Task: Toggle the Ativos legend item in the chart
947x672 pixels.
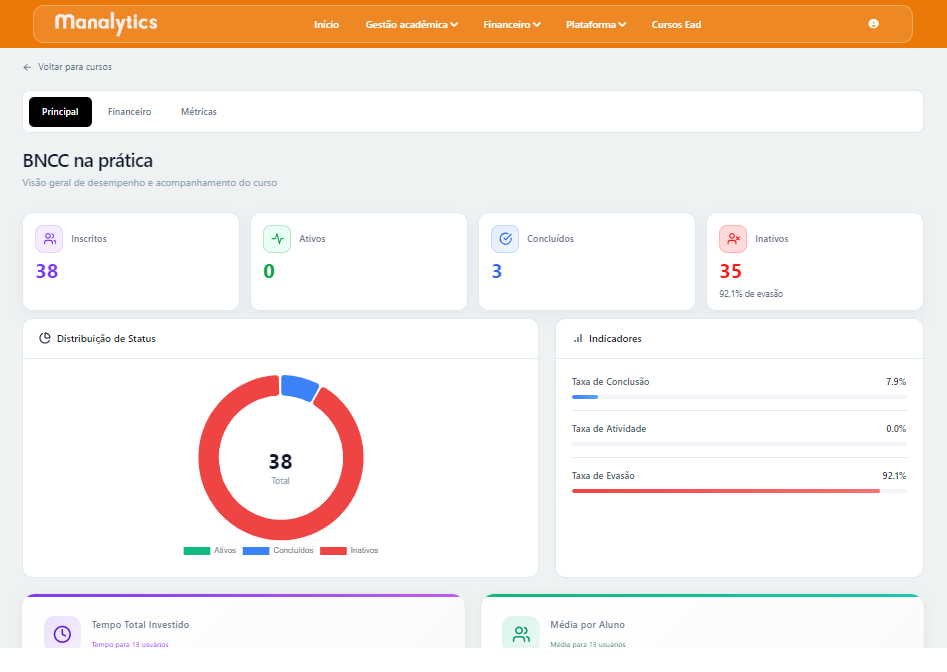Action: pyautogui.click(x=210, y=551)
